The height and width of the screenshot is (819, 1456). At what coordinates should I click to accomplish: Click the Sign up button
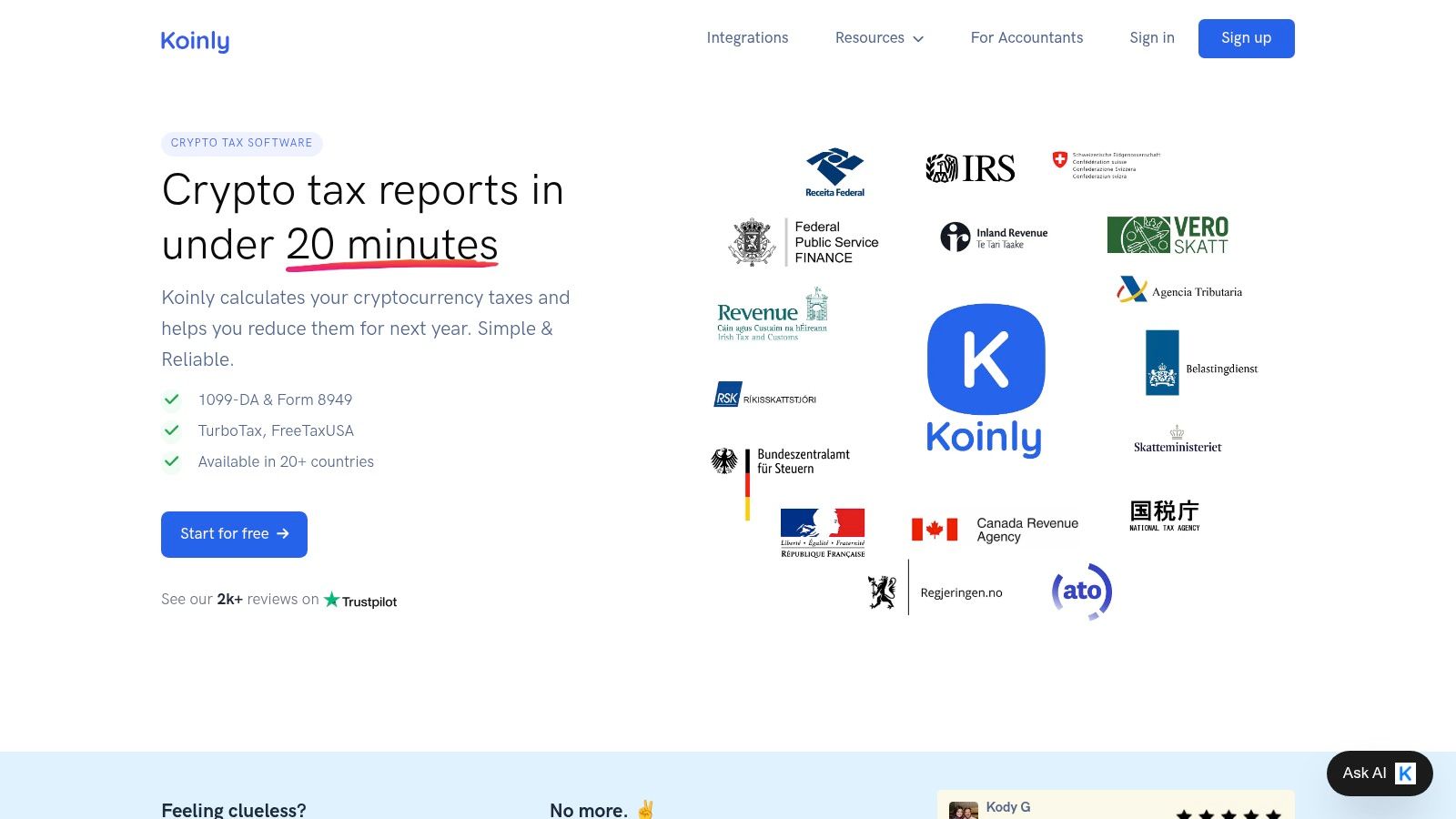click(1246, 38)
